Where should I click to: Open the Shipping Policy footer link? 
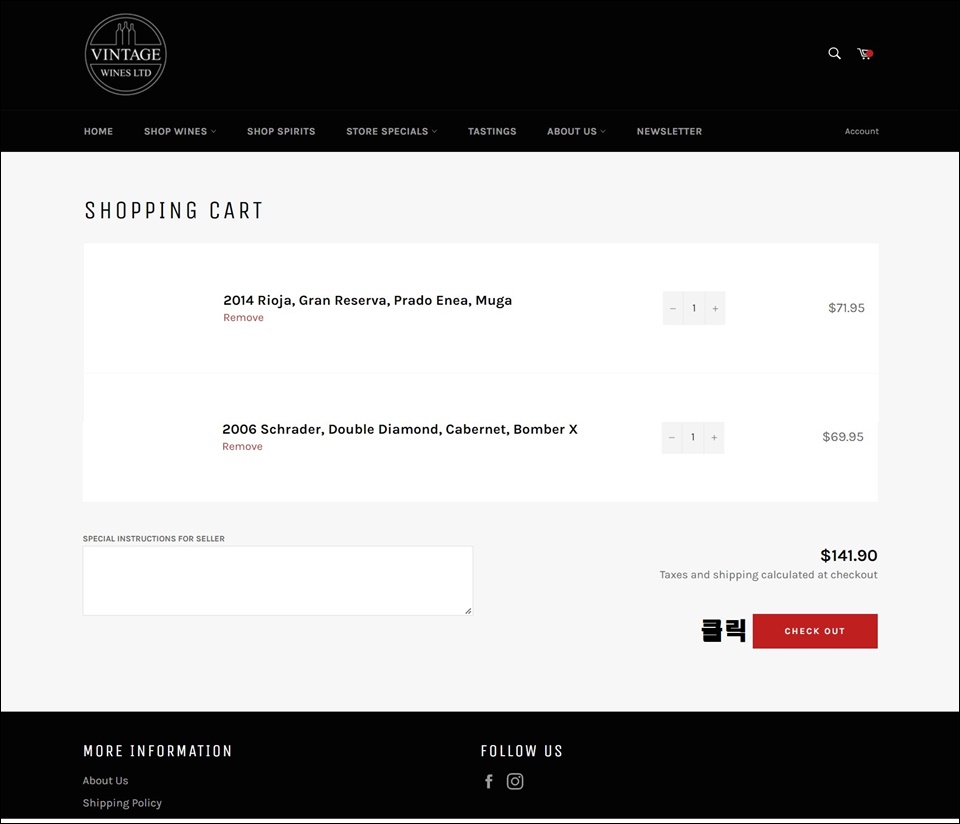[122, 803]
